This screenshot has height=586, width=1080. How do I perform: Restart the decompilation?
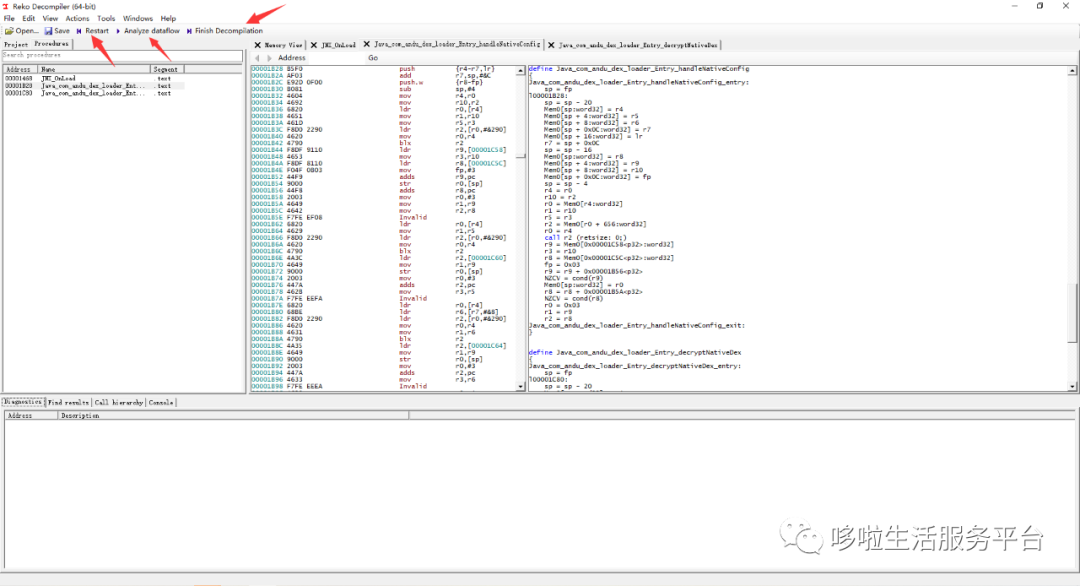(92, 31)
